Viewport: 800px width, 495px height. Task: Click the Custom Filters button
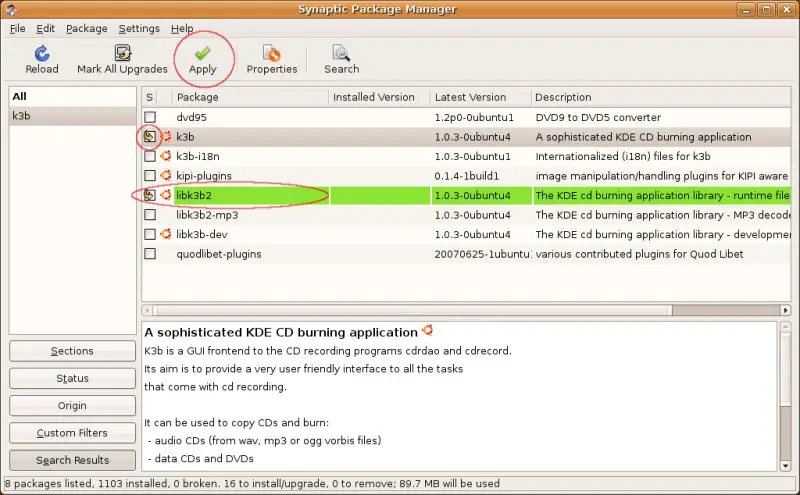(x=72, y=433)
